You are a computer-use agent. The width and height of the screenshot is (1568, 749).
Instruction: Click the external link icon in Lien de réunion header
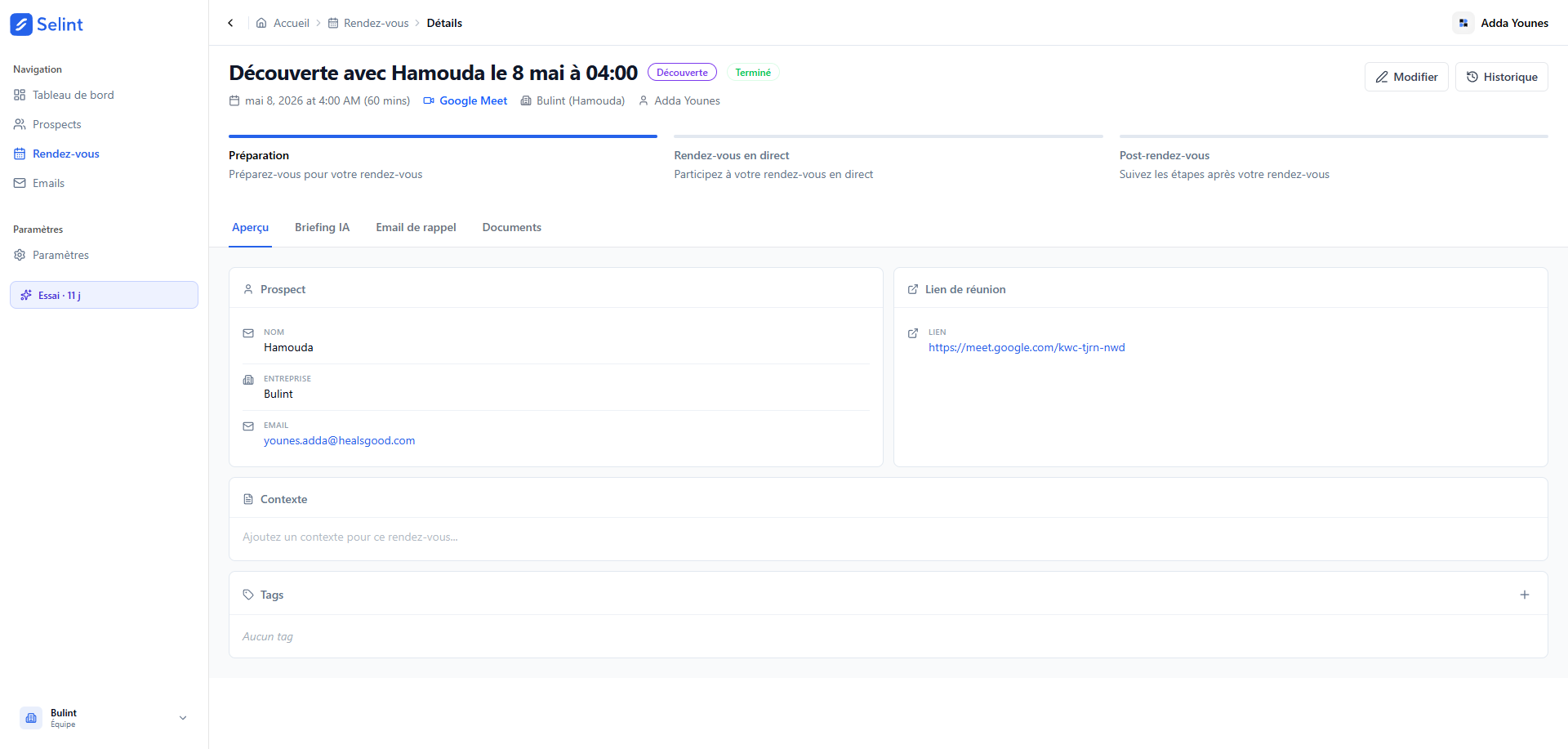[x=913, y=289]
